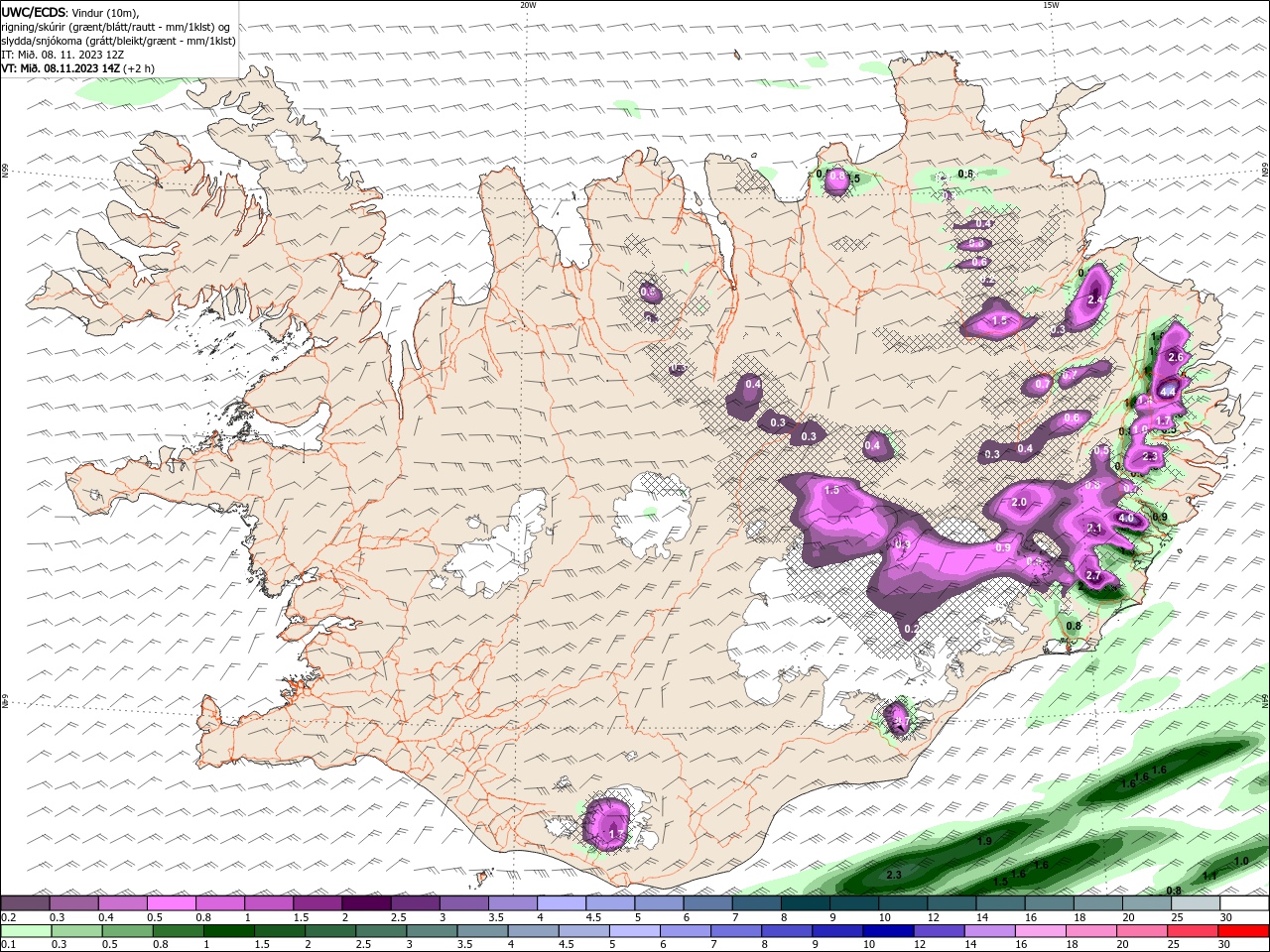
Task: Click the 2.0 snowfall value on the map
Action: [x=1019, y=503]
